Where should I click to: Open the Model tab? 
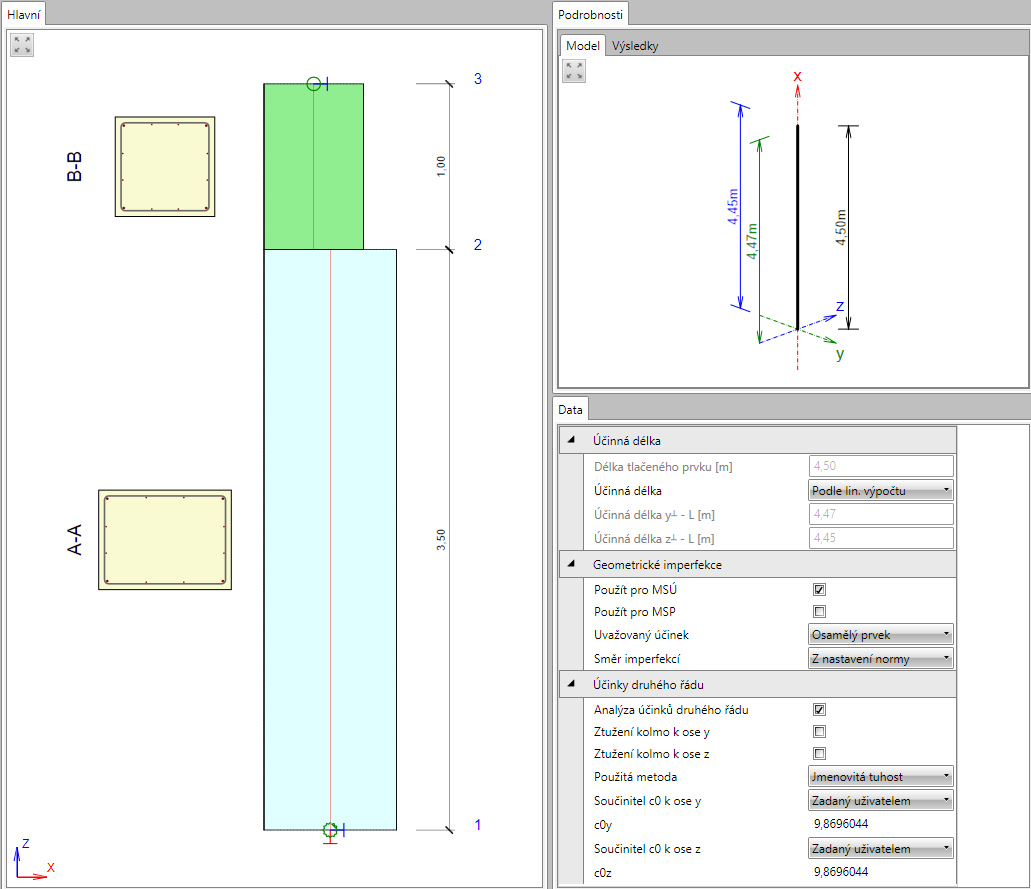[583, 45]
